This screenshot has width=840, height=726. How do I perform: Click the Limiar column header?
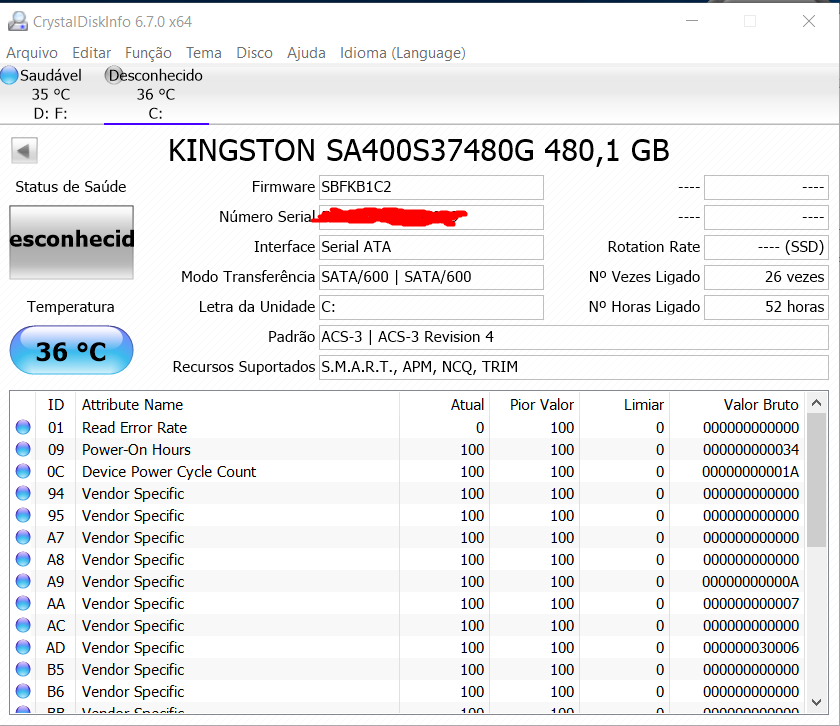point(625,405)
